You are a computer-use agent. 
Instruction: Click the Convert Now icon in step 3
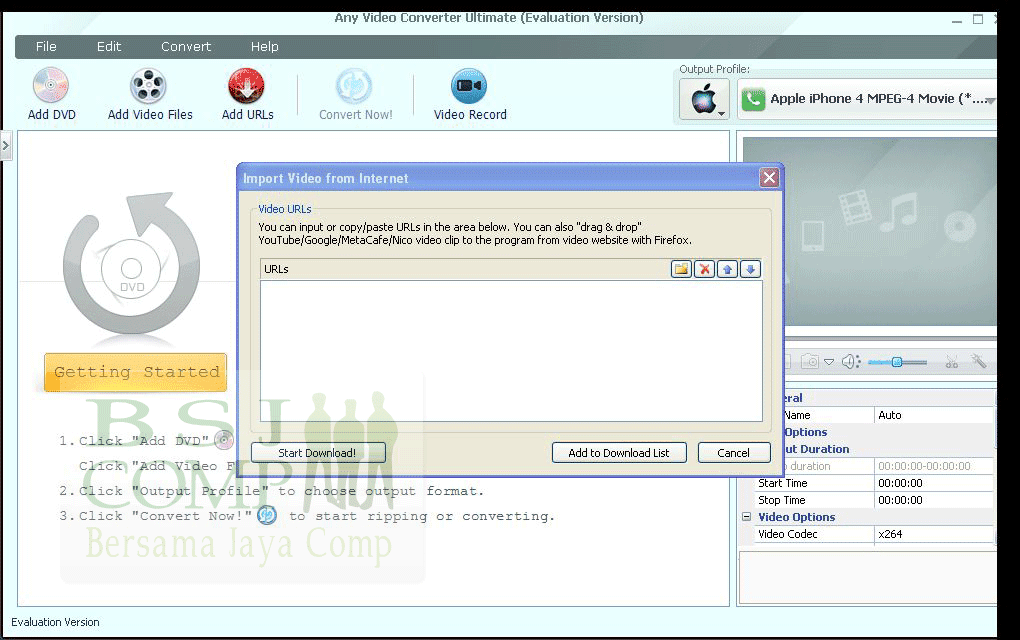point(267,516)
